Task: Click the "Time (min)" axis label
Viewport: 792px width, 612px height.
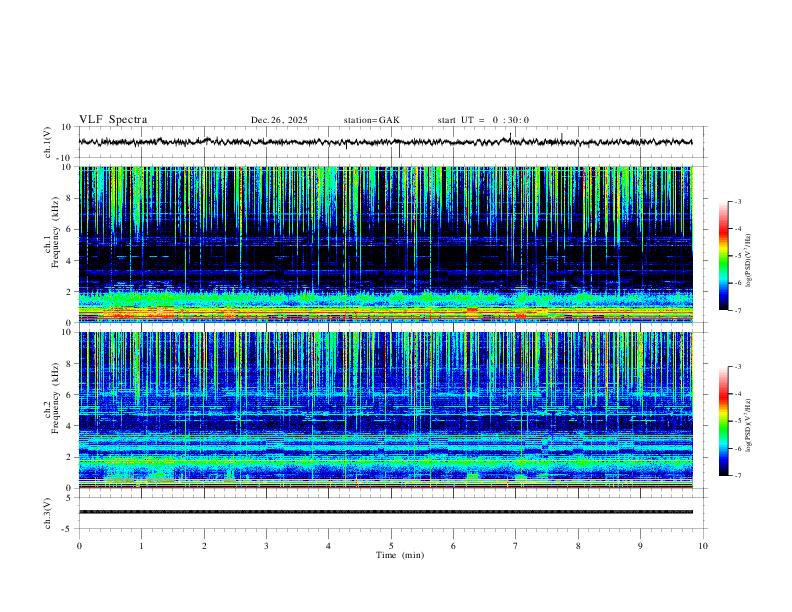Action: 400,555
